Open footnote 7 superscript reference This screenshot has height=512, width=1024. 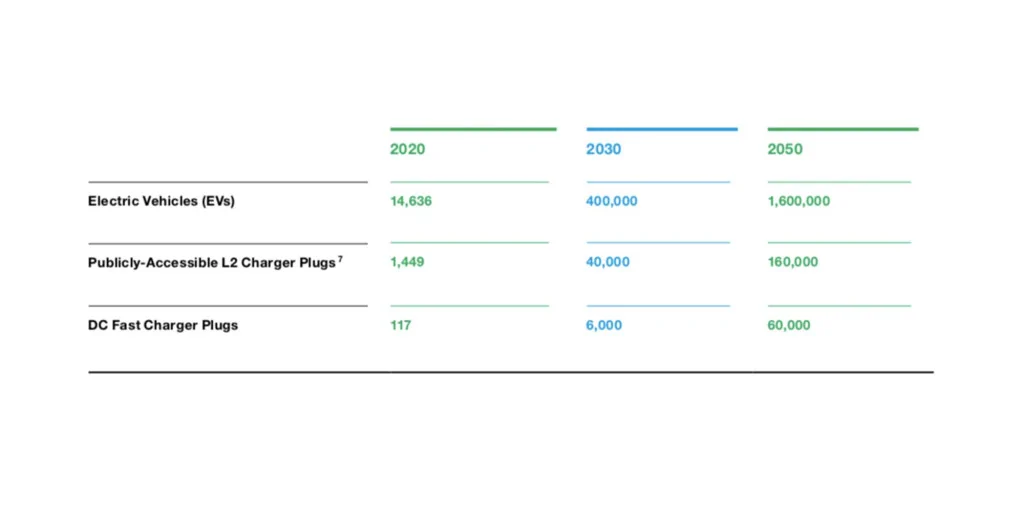click(340, 259)
